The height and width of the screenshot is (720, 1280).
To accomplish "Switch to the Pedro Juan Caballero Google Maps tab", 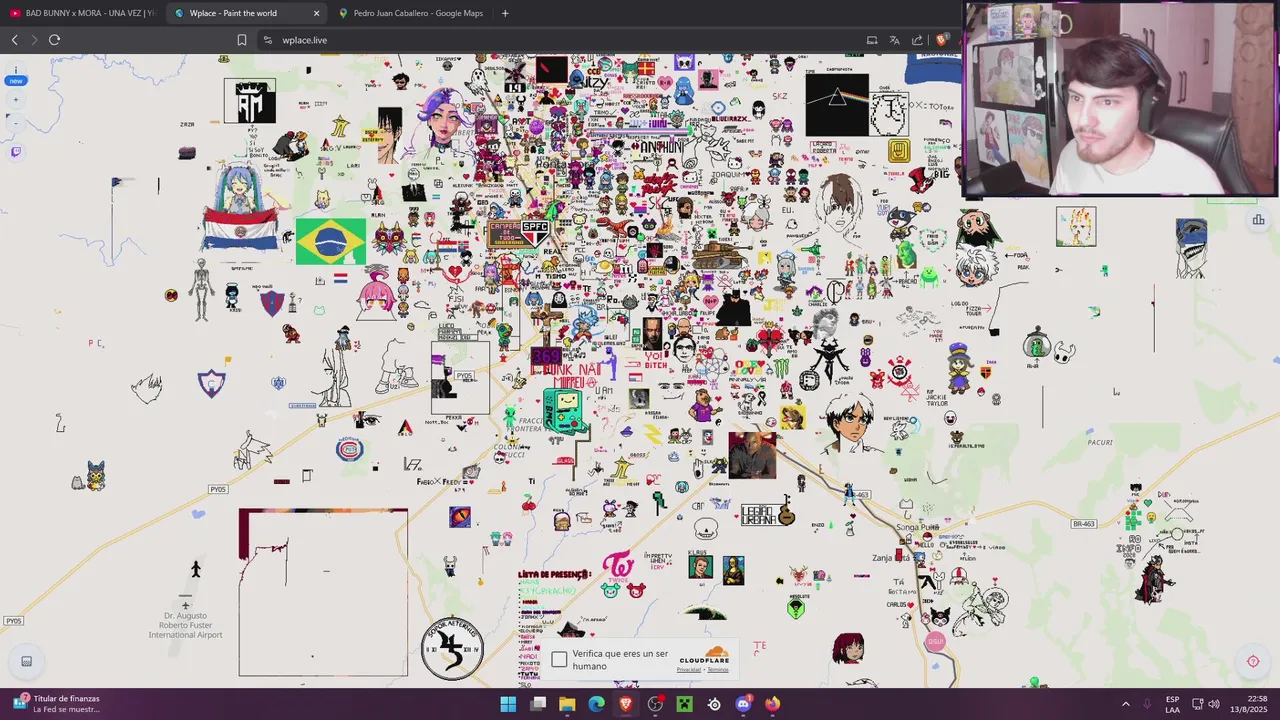I will point(410,13).
